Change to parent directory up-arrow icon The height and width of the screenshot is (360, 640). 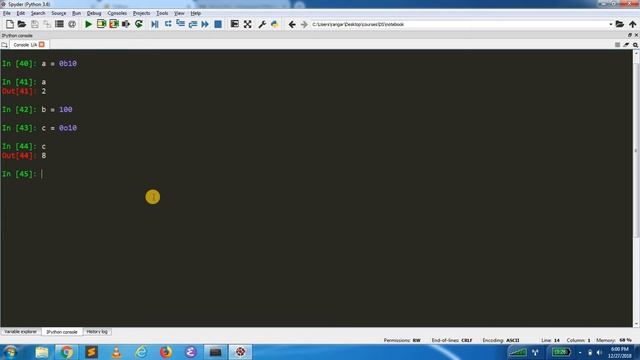click(x=632, y=24)
